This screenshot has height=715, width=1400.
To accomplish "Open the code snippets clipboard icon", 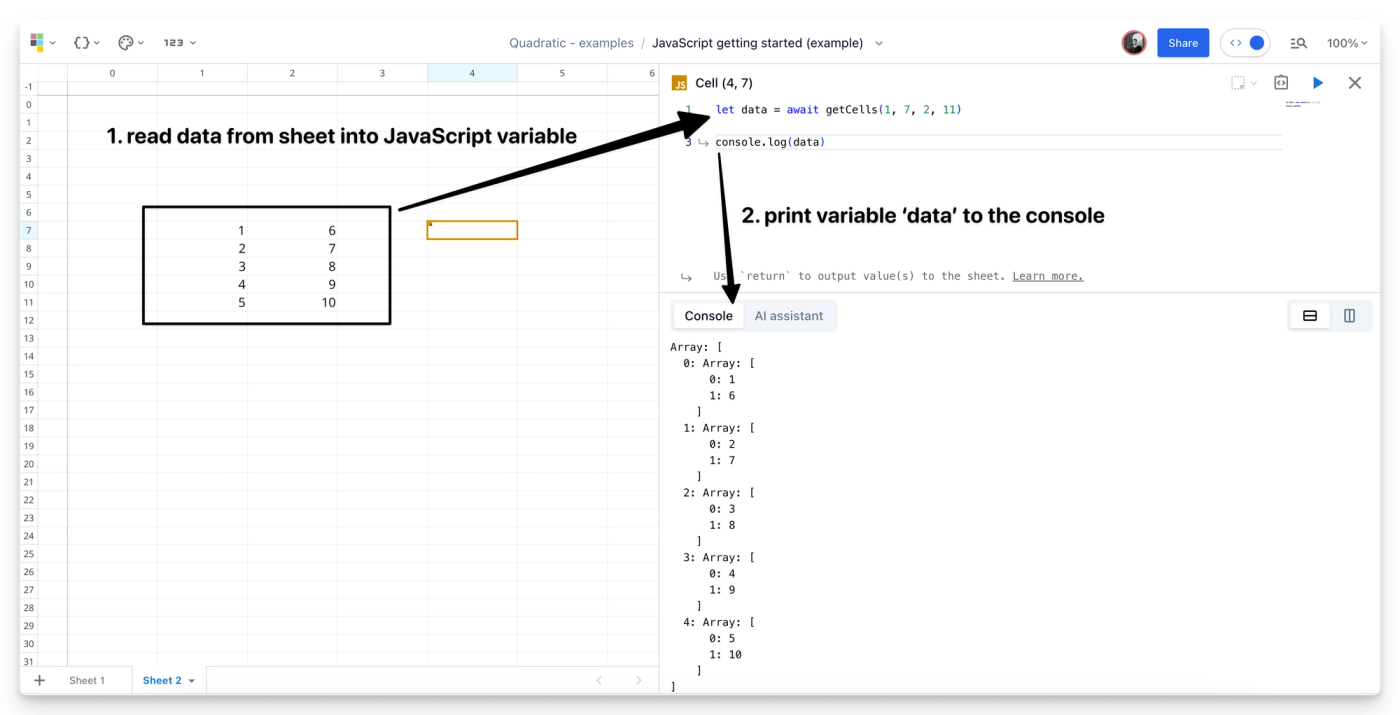I will coord(1281,83).
